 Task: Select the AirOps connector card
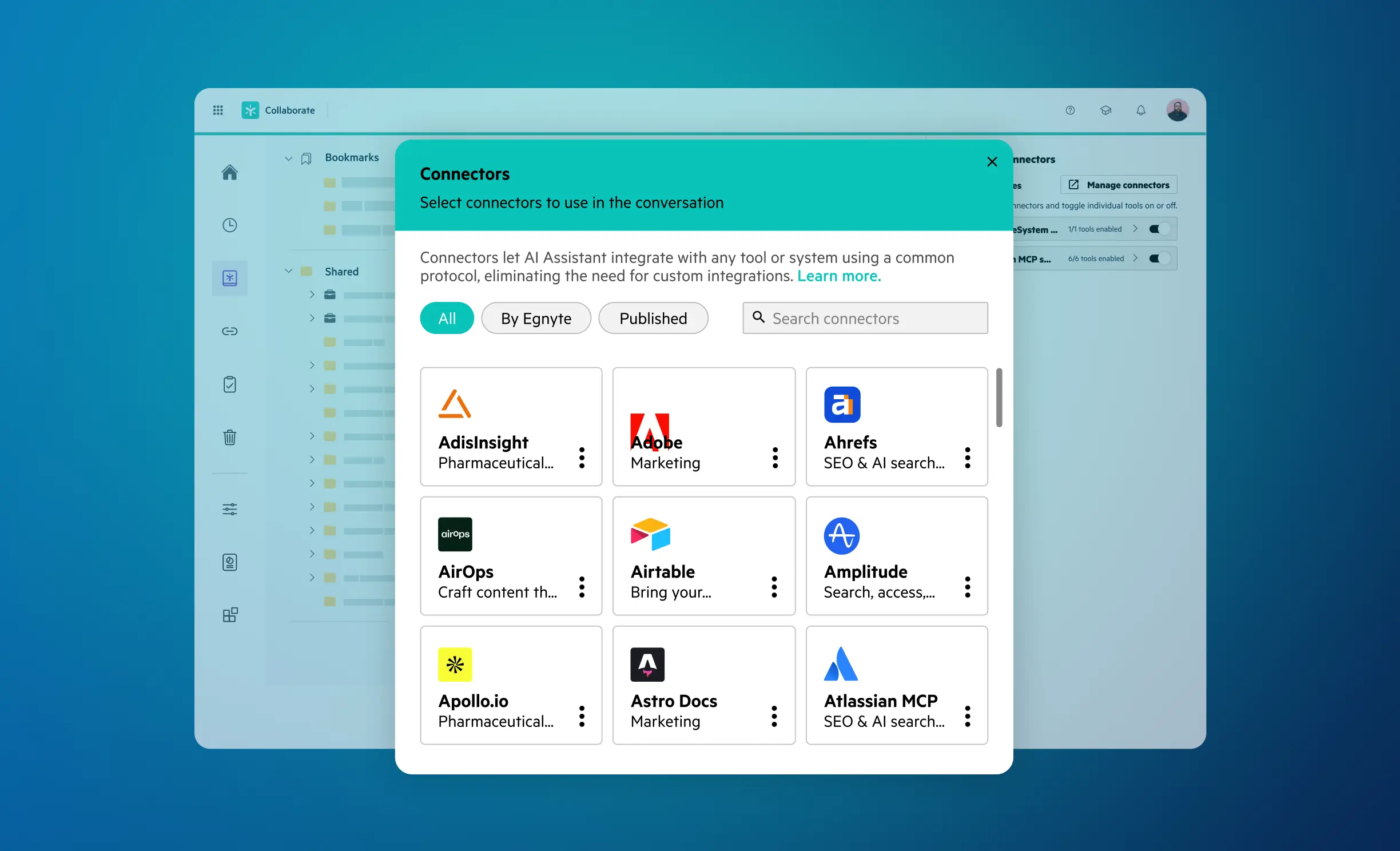[511, 556]
